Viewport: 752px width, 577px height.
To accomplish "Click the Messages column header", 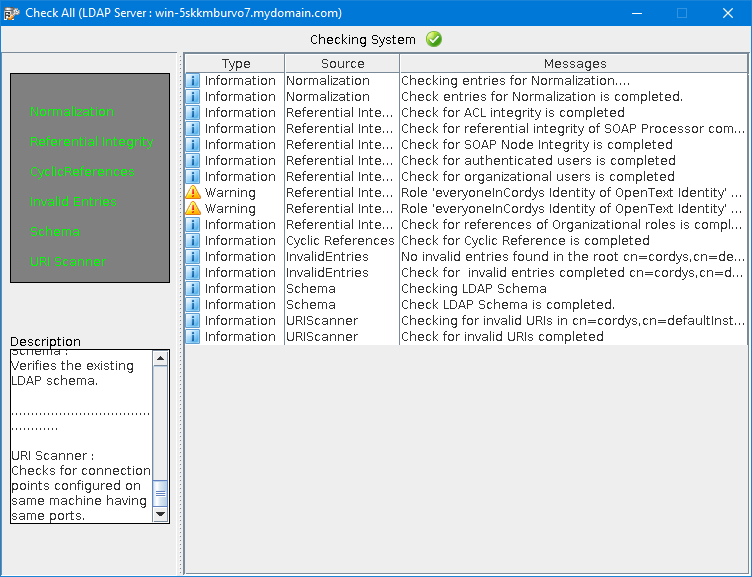I will click(574, 63).
